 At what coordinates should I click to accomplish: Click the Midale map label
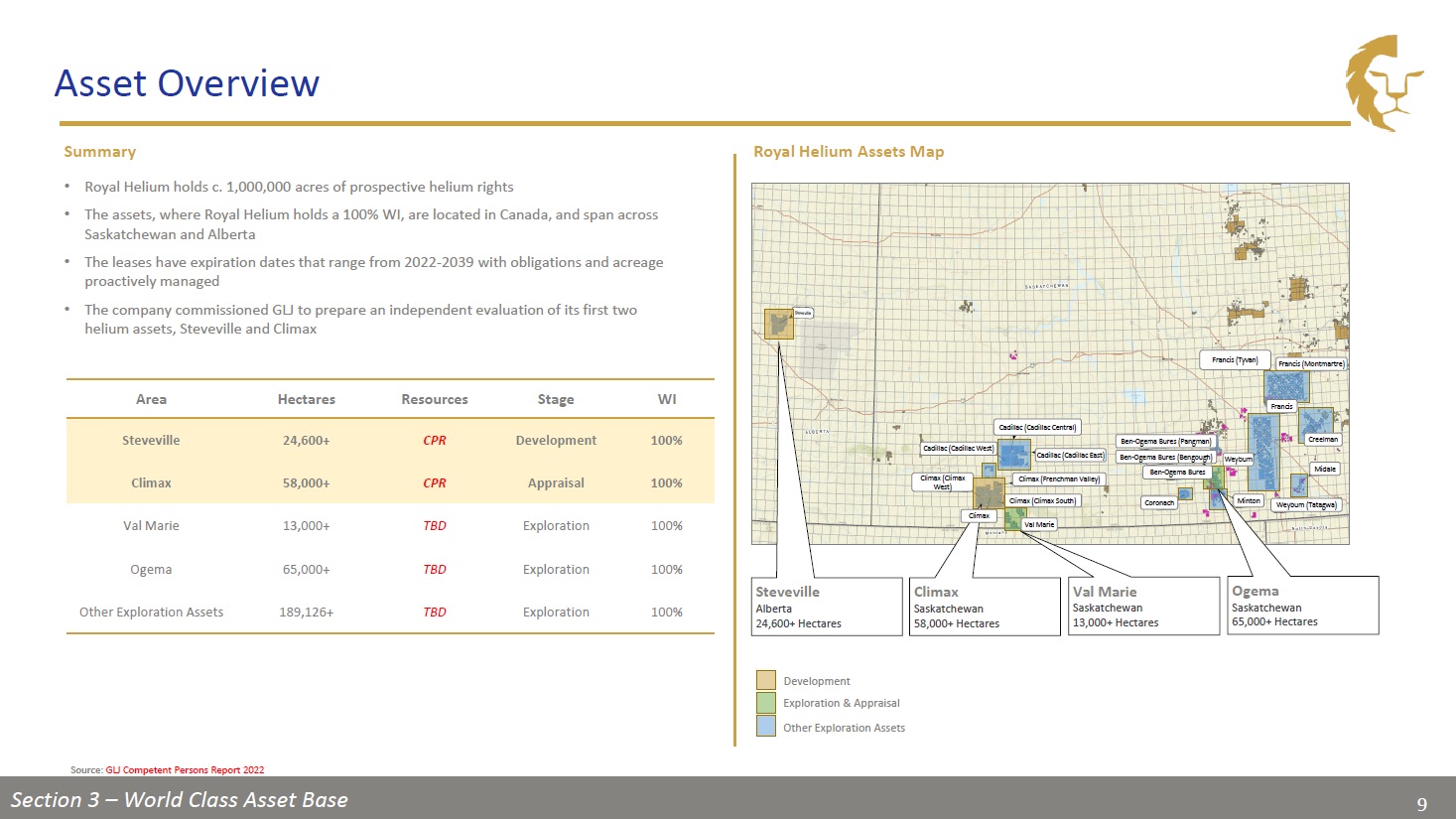point(1325,469)
